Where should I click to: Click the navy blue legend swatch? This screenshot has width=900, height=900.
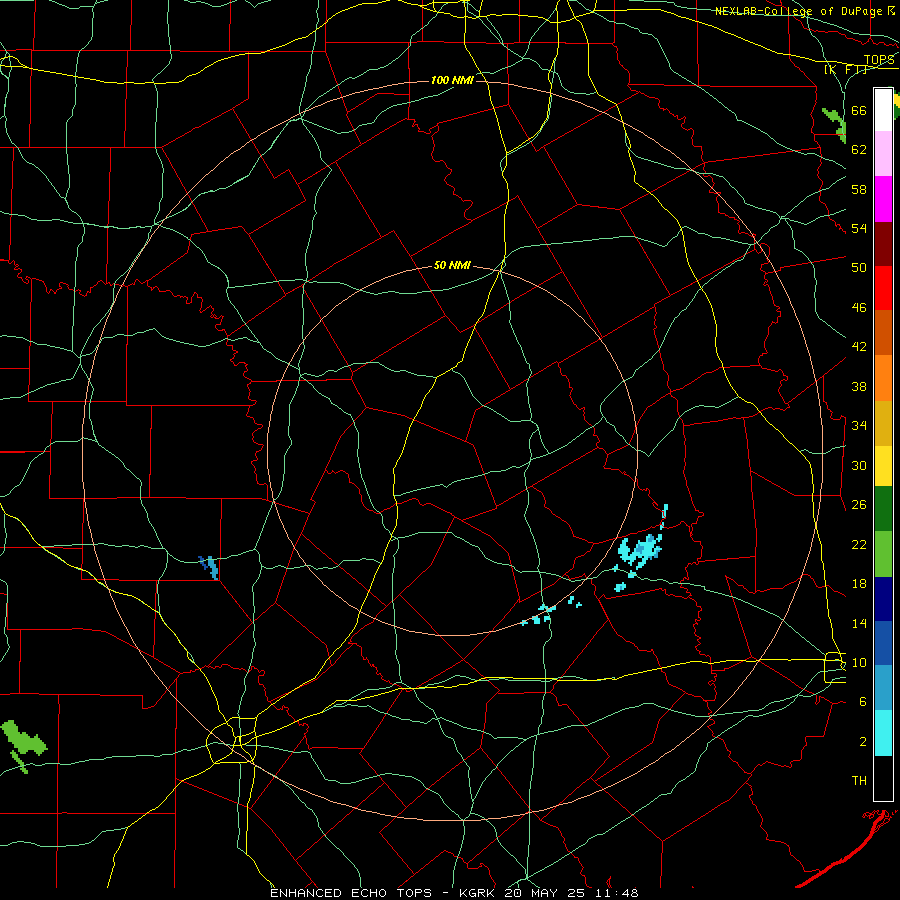[883, 599]
